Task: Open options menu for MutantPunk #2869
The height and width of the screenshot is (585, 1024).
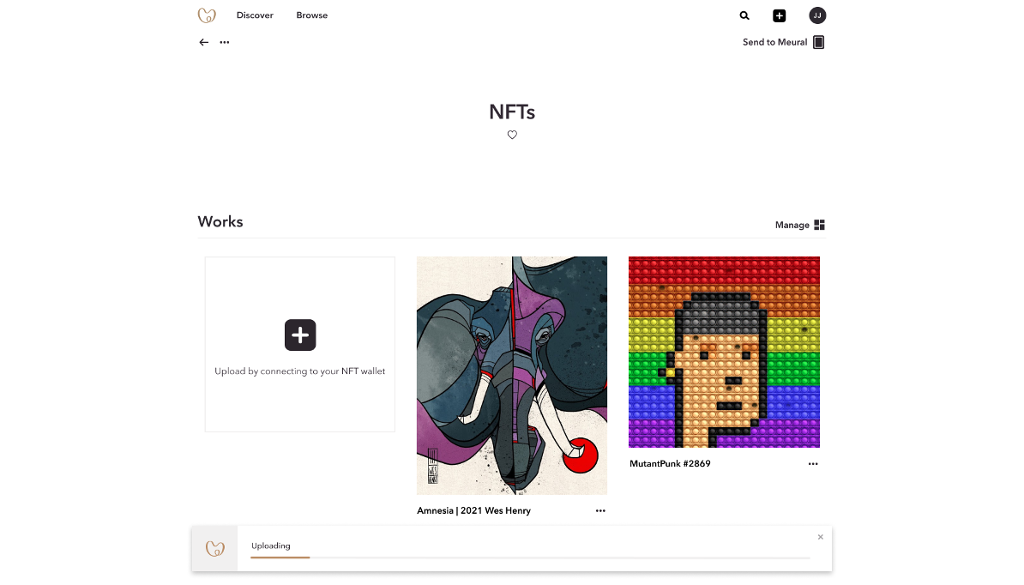Action: pos(813,464)
